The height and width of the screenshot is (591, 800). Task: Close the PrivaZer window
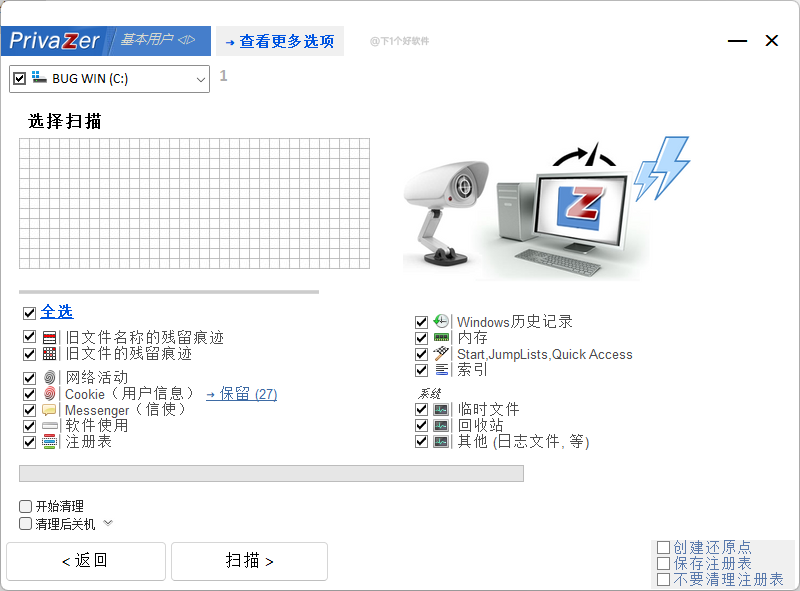coord(771,40)
